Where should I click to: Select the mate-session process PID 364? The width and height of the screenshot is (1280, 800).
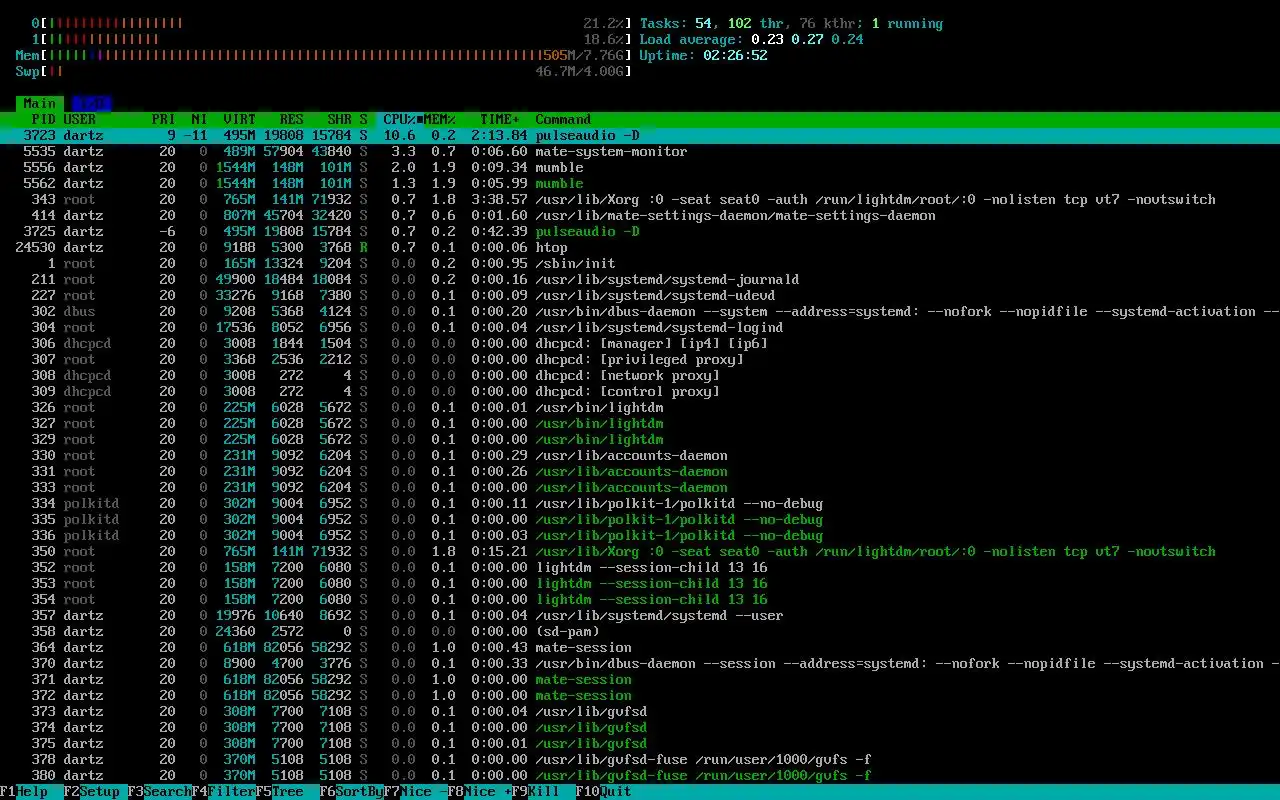pyautogui.click(x=640, y=647)
